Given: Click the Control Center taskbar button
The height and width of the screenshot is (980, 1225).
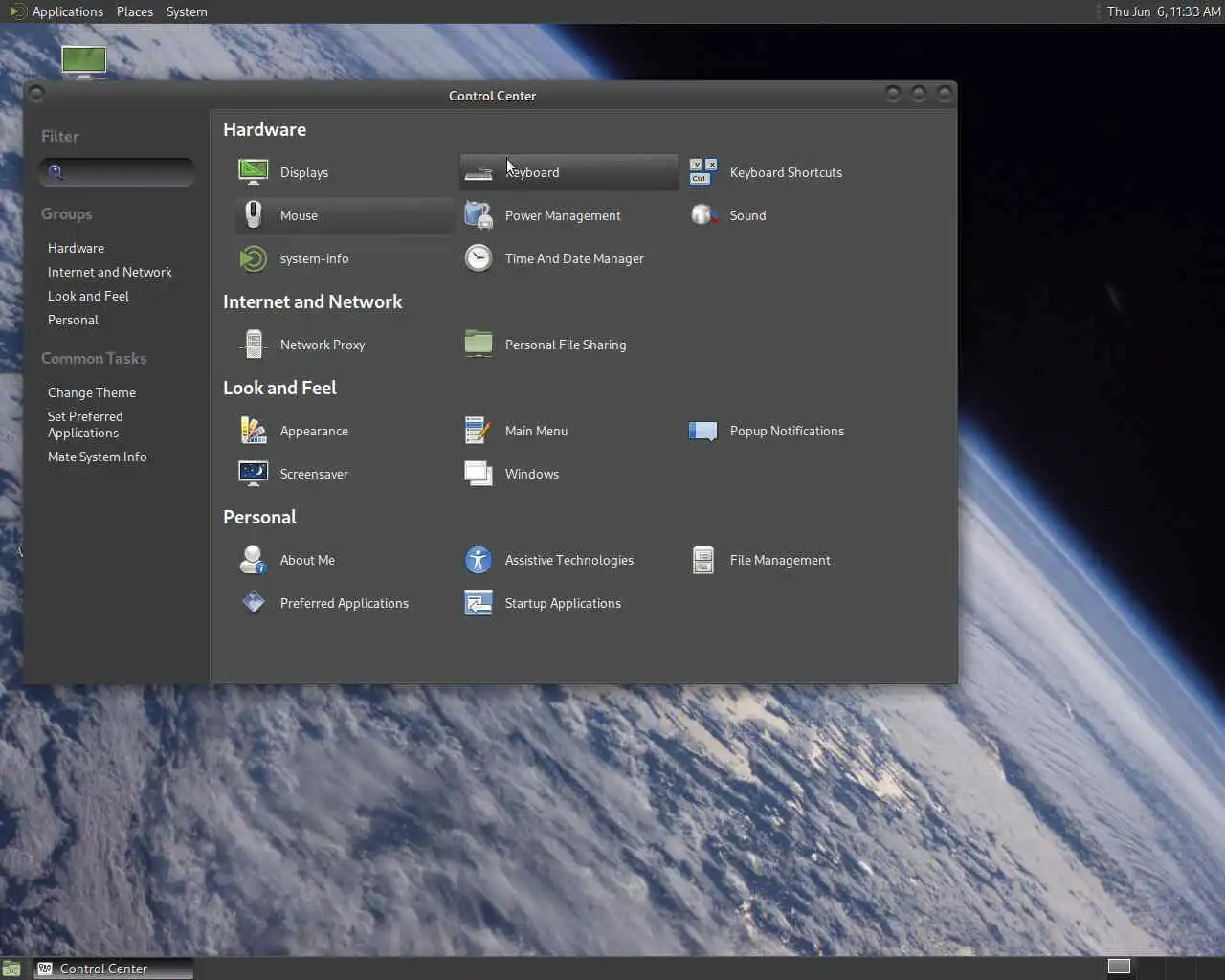Looking at the screenshot, I should pyautogui.click(x=114, y=969).
